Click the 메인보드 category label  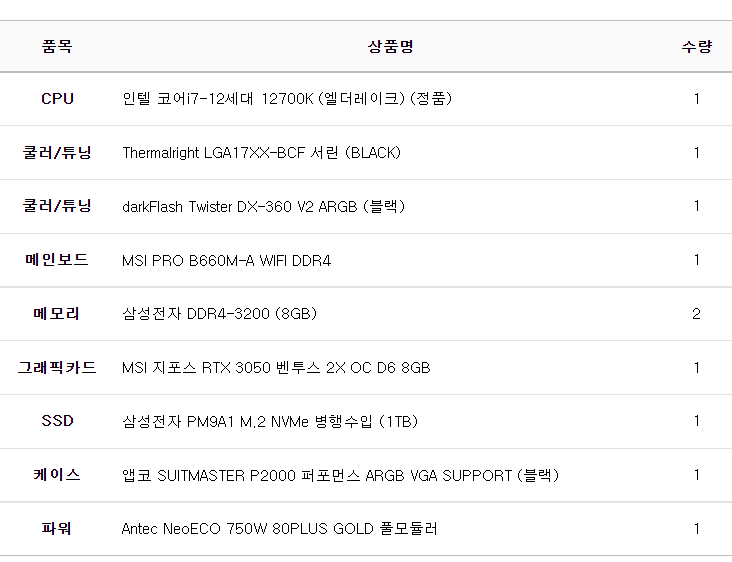57,260
